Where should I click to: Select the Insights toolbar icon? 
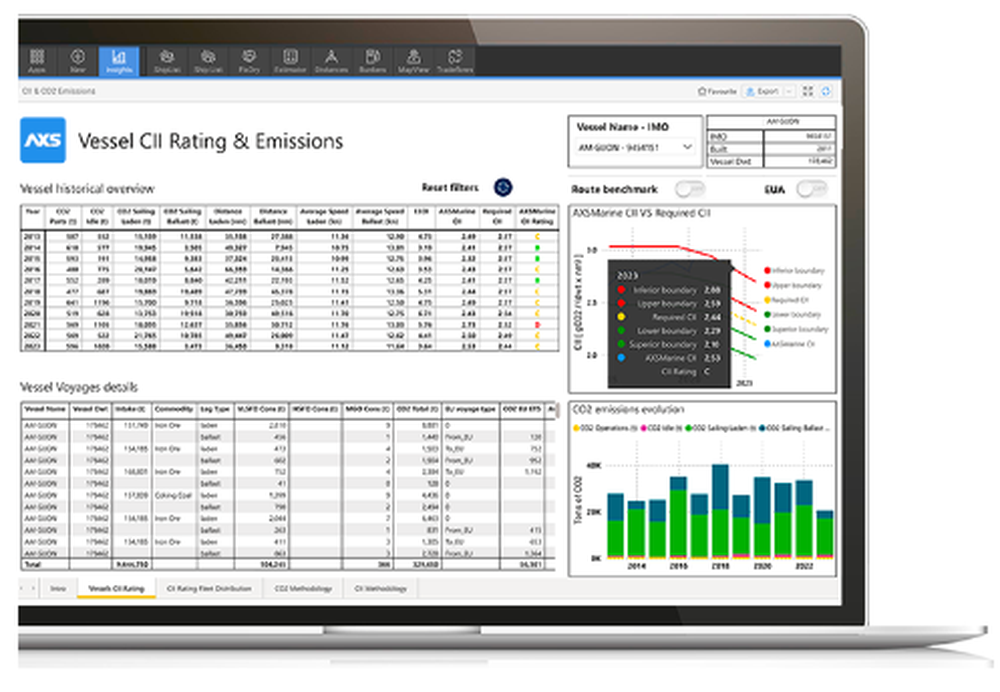[x=119, y=61]
